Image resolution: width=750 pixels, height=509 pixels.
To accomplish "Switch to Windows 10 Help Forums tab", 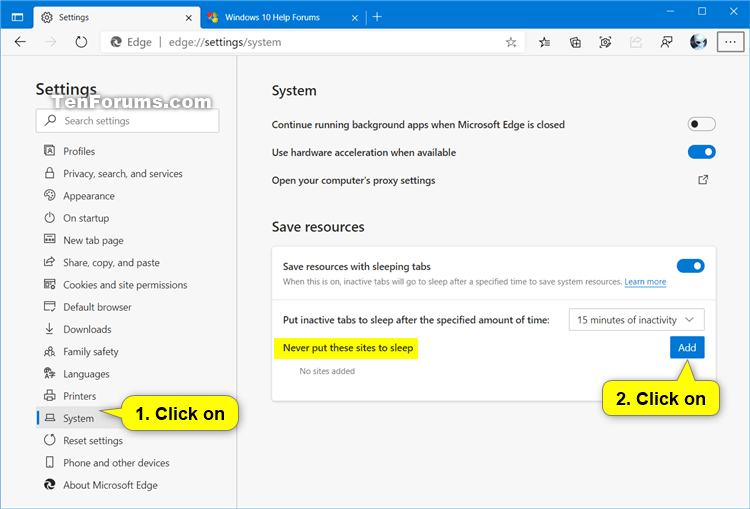I will coord(283,17).
